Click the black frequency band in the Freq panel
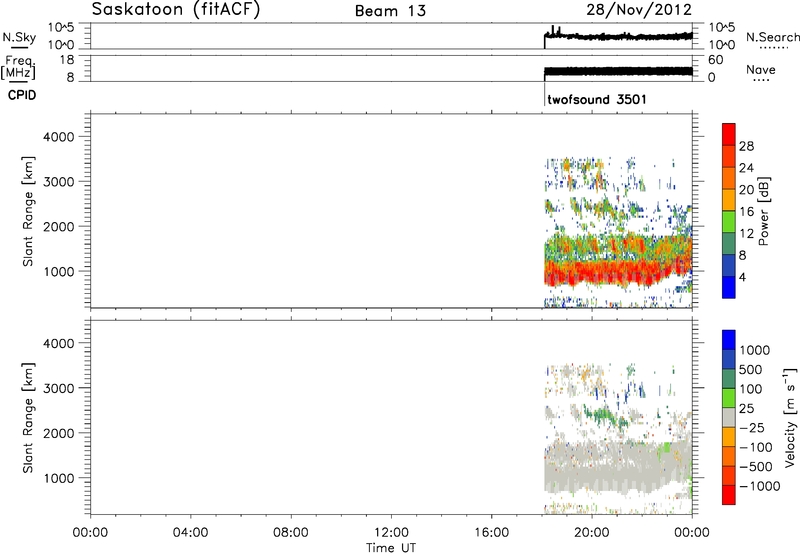800x554 pixels. 618,71
